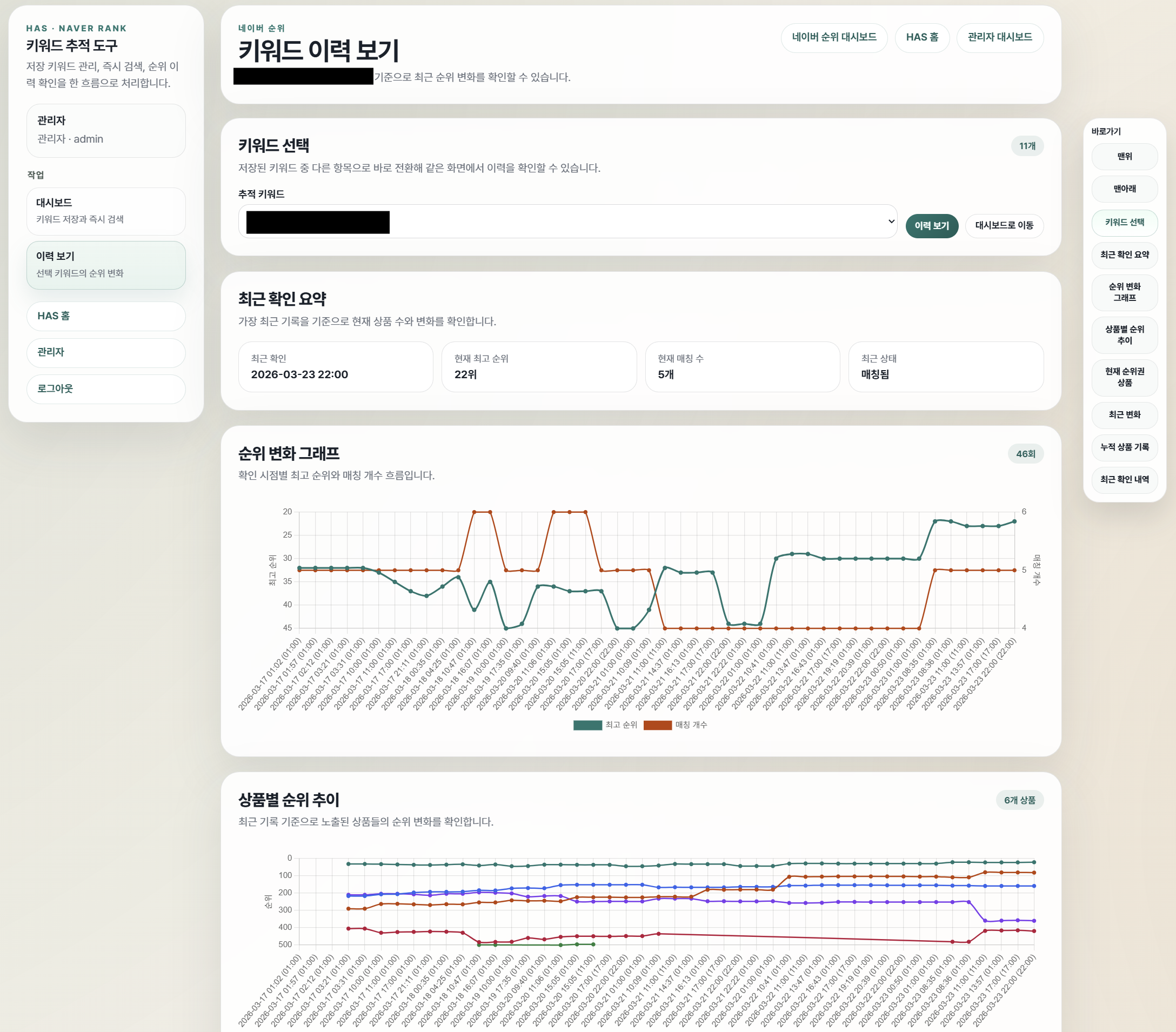Open 네이버 순위 대시보드 from header
The image size is (1176, 1032).
pyautogui.click(x=834, y=37)
